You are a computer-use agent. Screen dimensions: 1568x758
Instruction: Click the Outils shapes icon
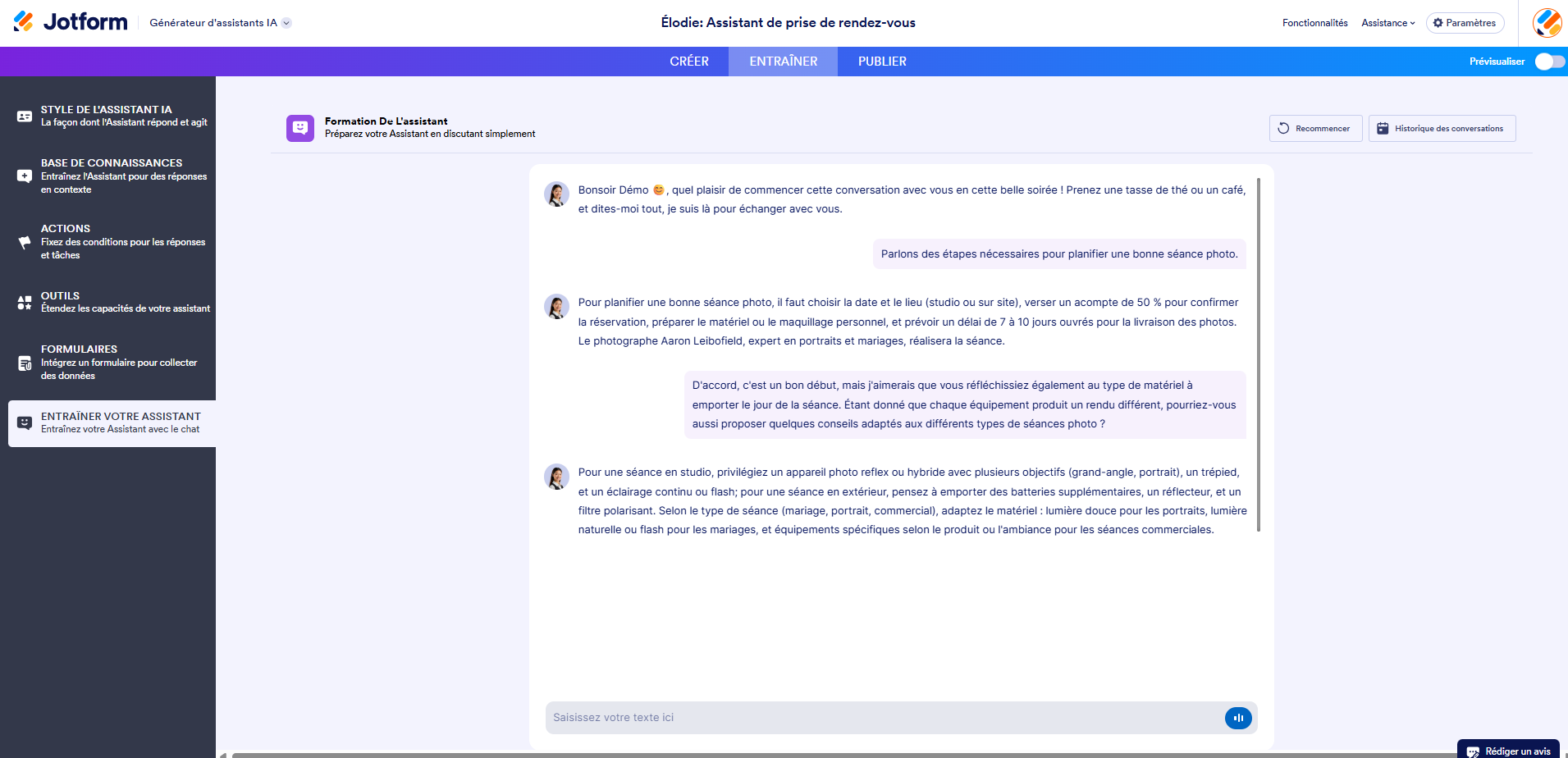click(x=25, y=303)
